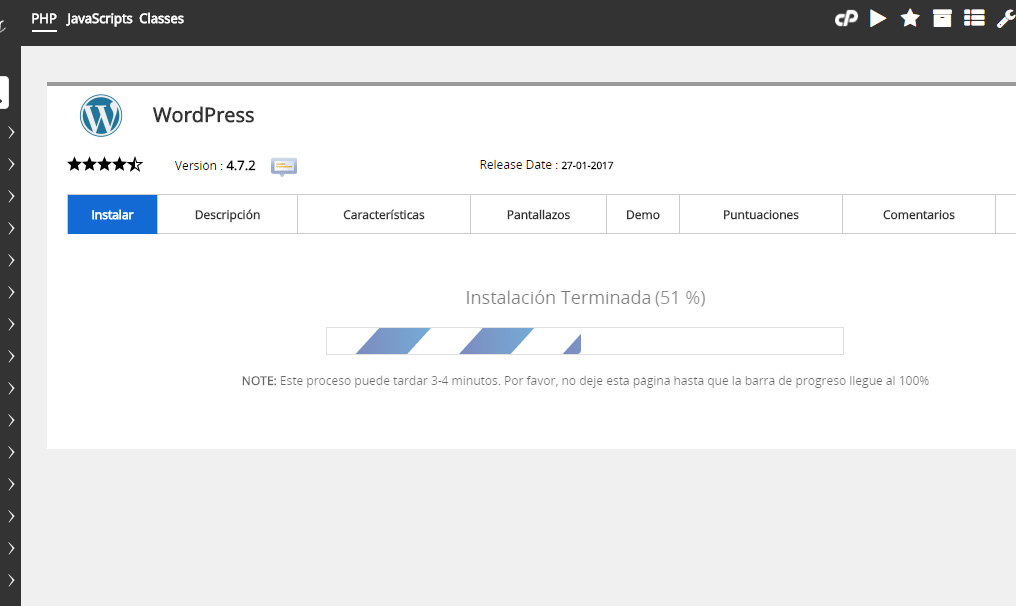This screenshot has height=606, width=1016.
Task: Click the 'Instalación Terminada (51 %)' heading
Action: click(586, 297)
